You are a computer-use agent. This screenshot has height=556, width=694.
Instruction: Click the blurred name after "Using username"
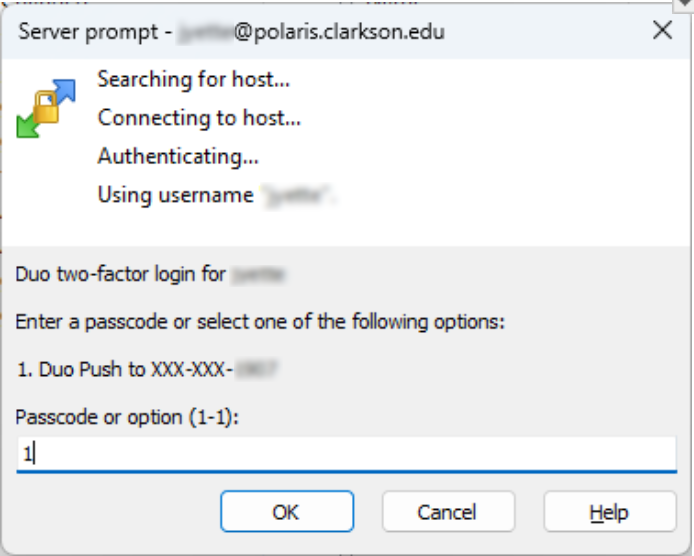click(297, 195)
